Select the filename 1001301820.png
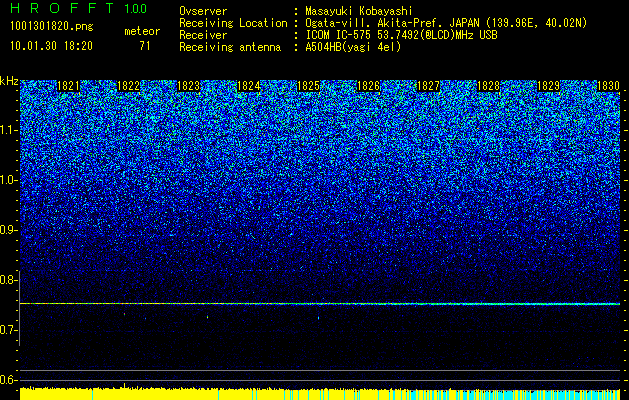The height and width of the screenshot is (400, 629). pos(52,27)
